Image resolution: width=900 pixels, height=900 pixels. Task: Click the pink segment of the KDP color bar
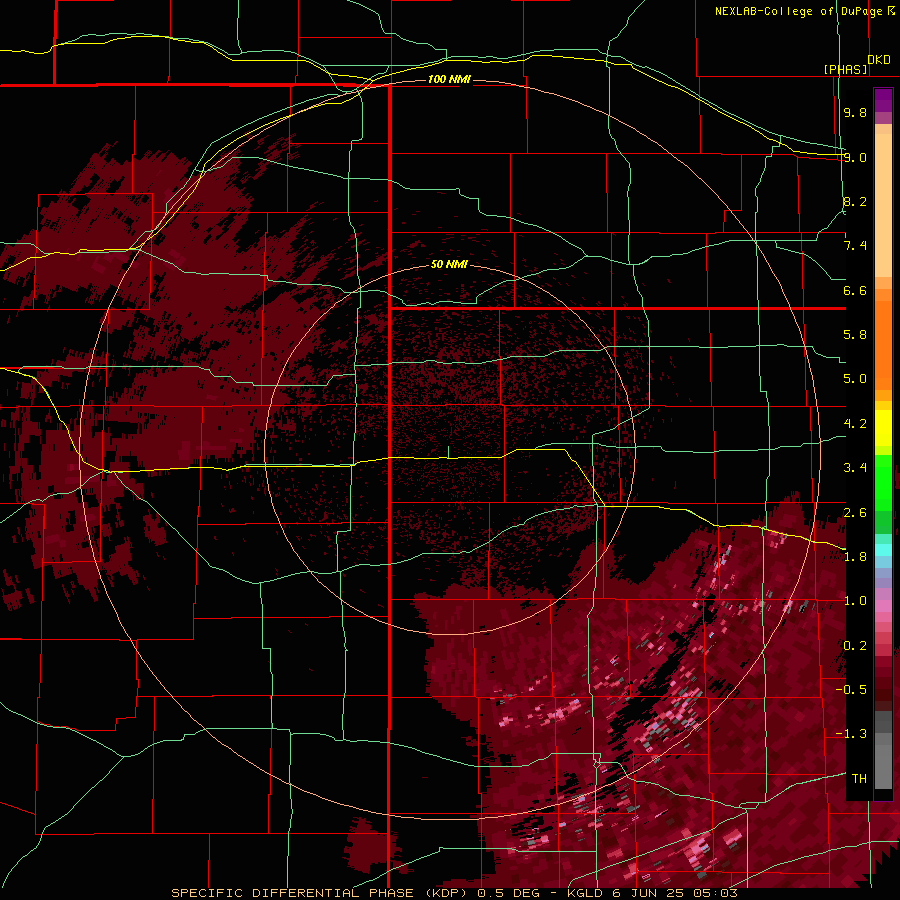pos(883,606)
